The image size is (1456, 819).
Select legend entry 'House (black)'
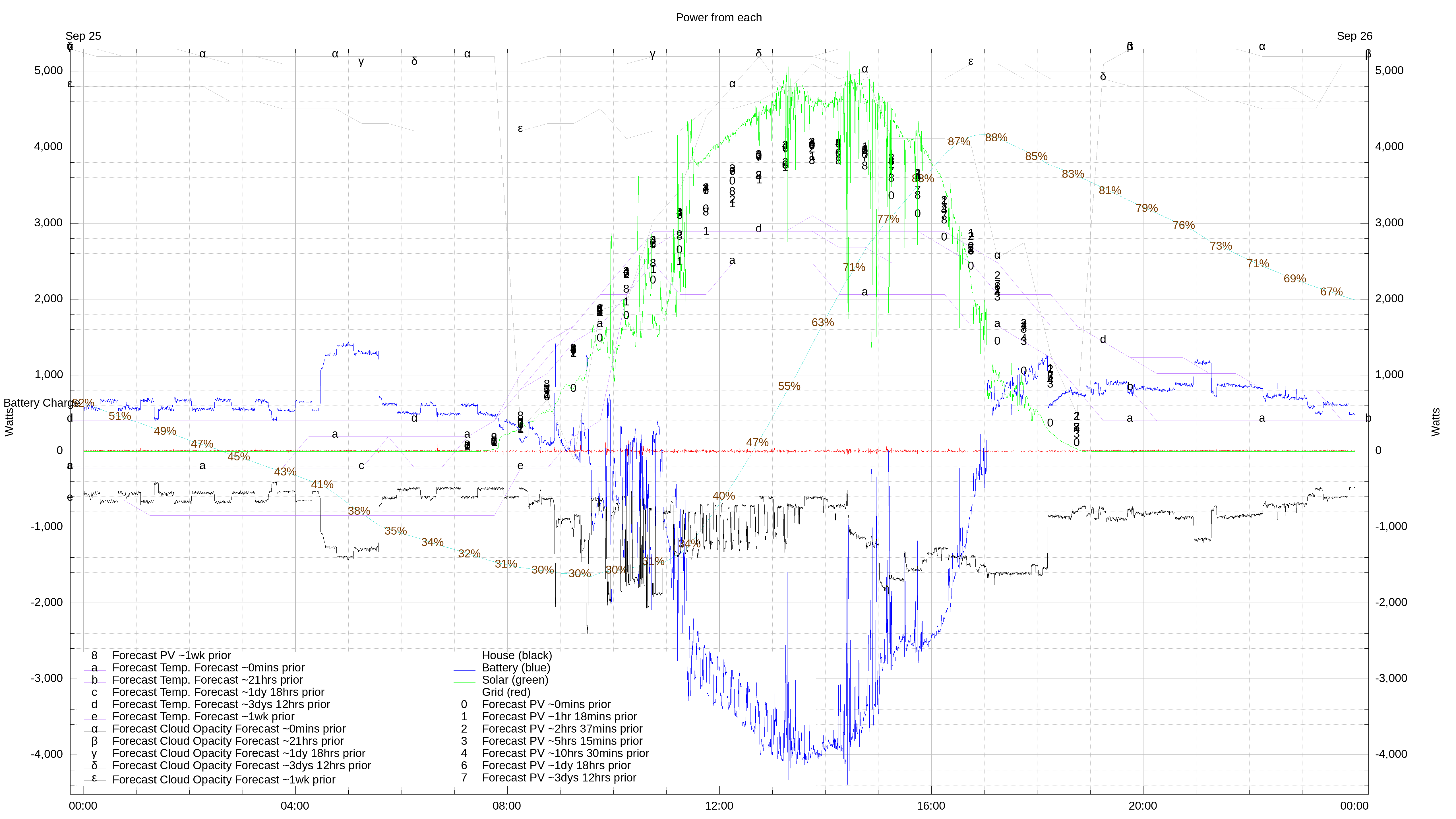(517, 656)
